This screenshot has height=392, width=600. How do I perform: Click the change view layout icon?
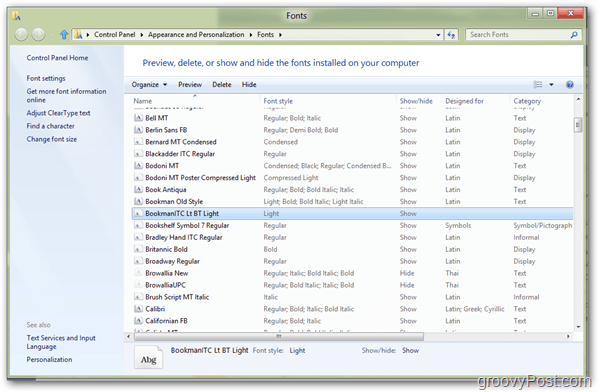(x=538, y=85)
